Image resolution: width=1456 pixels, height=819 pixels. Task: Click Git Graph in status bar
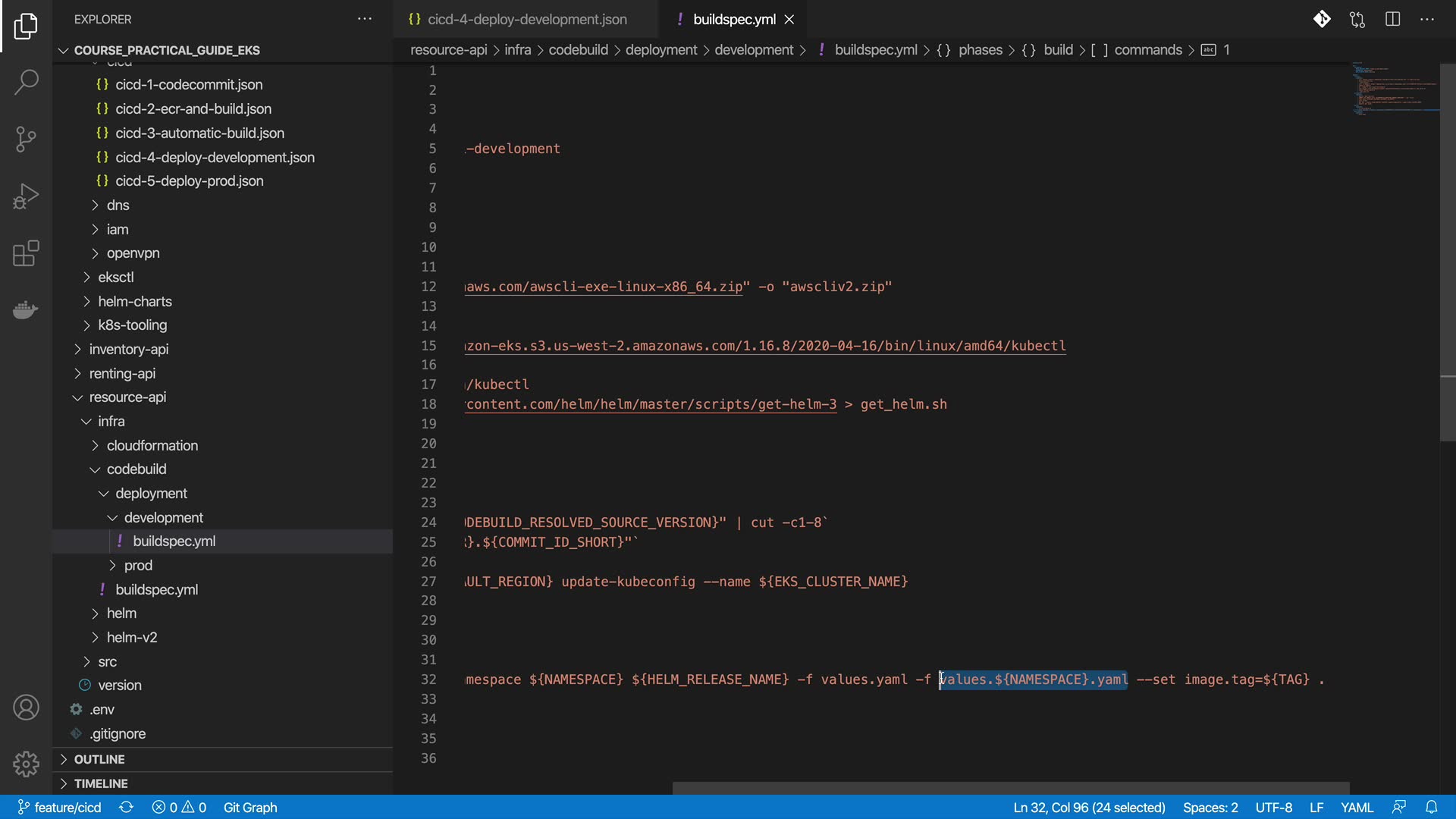tap(250, 807)
